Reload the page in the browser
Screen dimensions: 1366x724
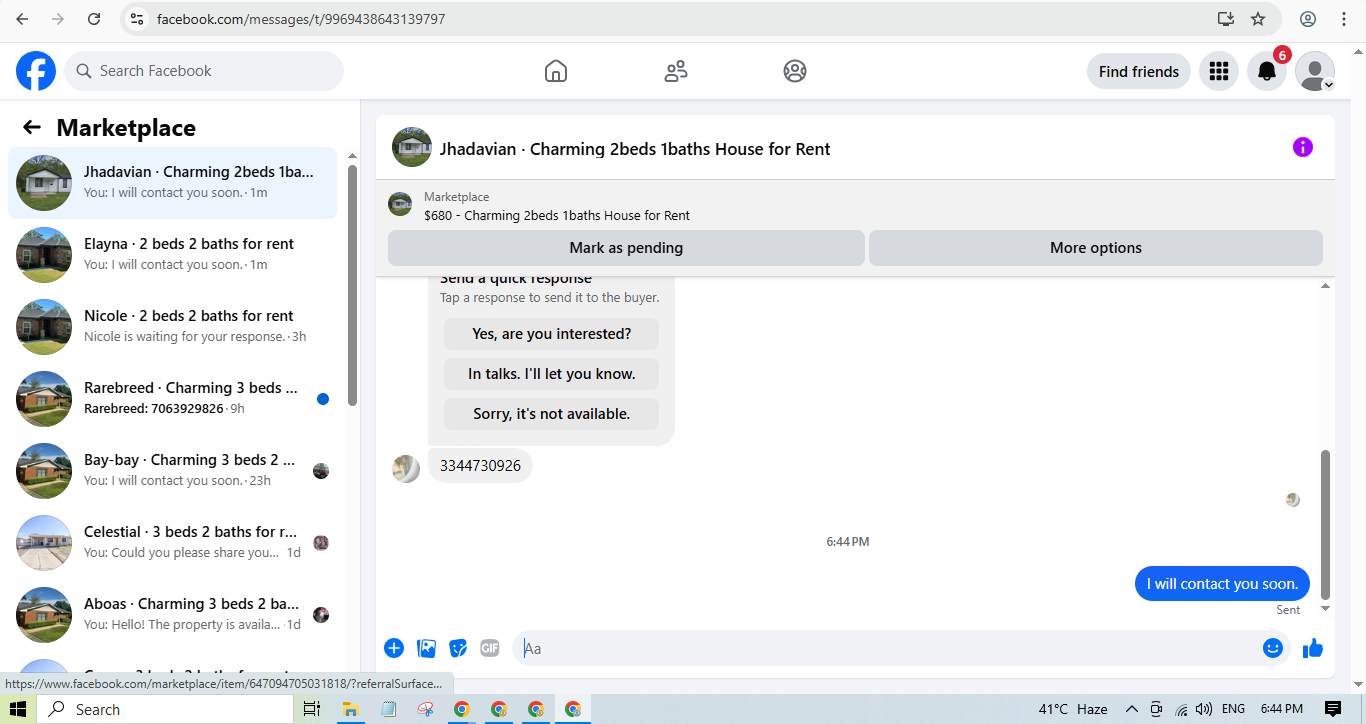click(94, 19)
